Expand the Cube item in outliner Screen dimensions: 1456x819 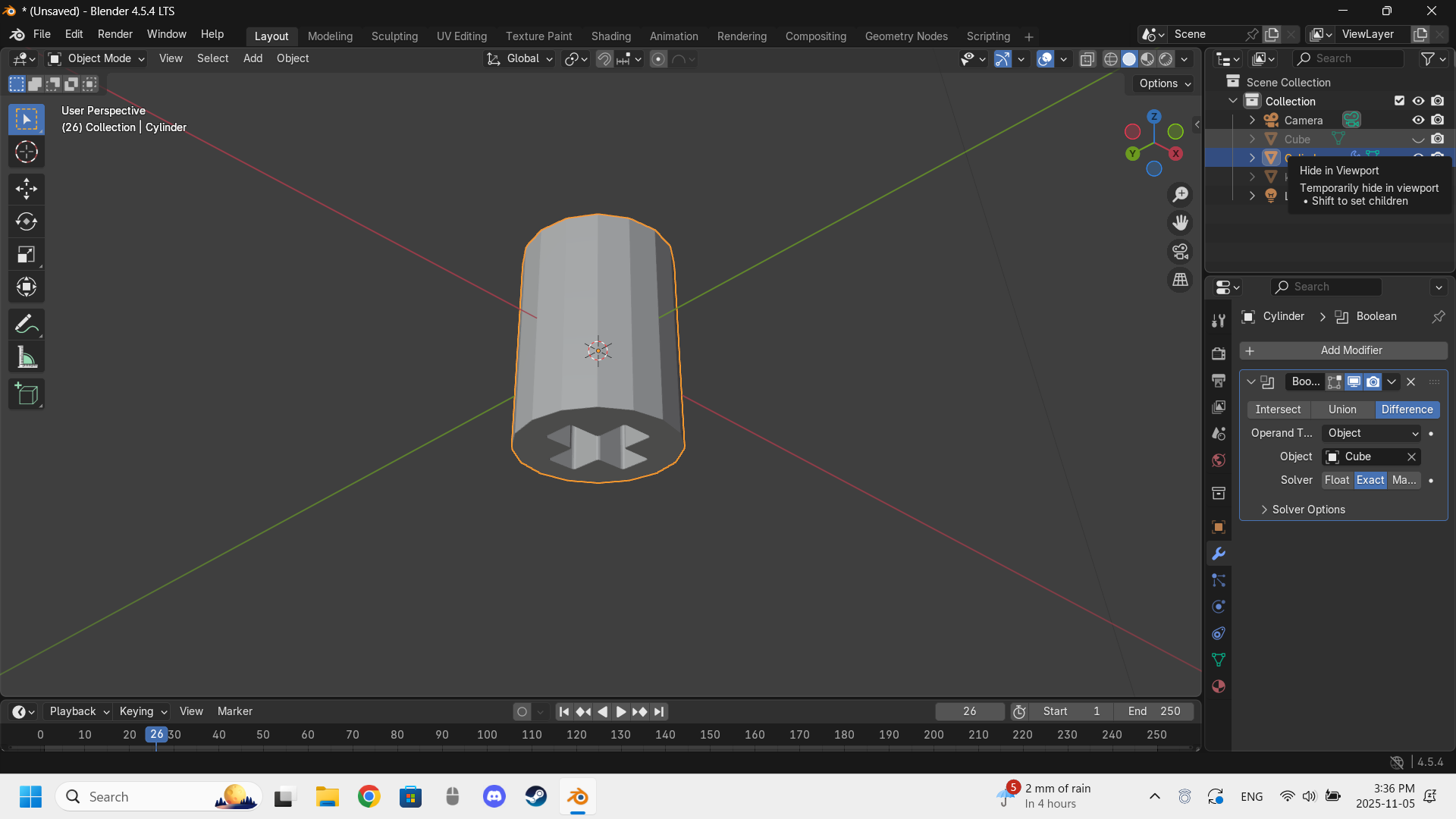click(1252, 140)
